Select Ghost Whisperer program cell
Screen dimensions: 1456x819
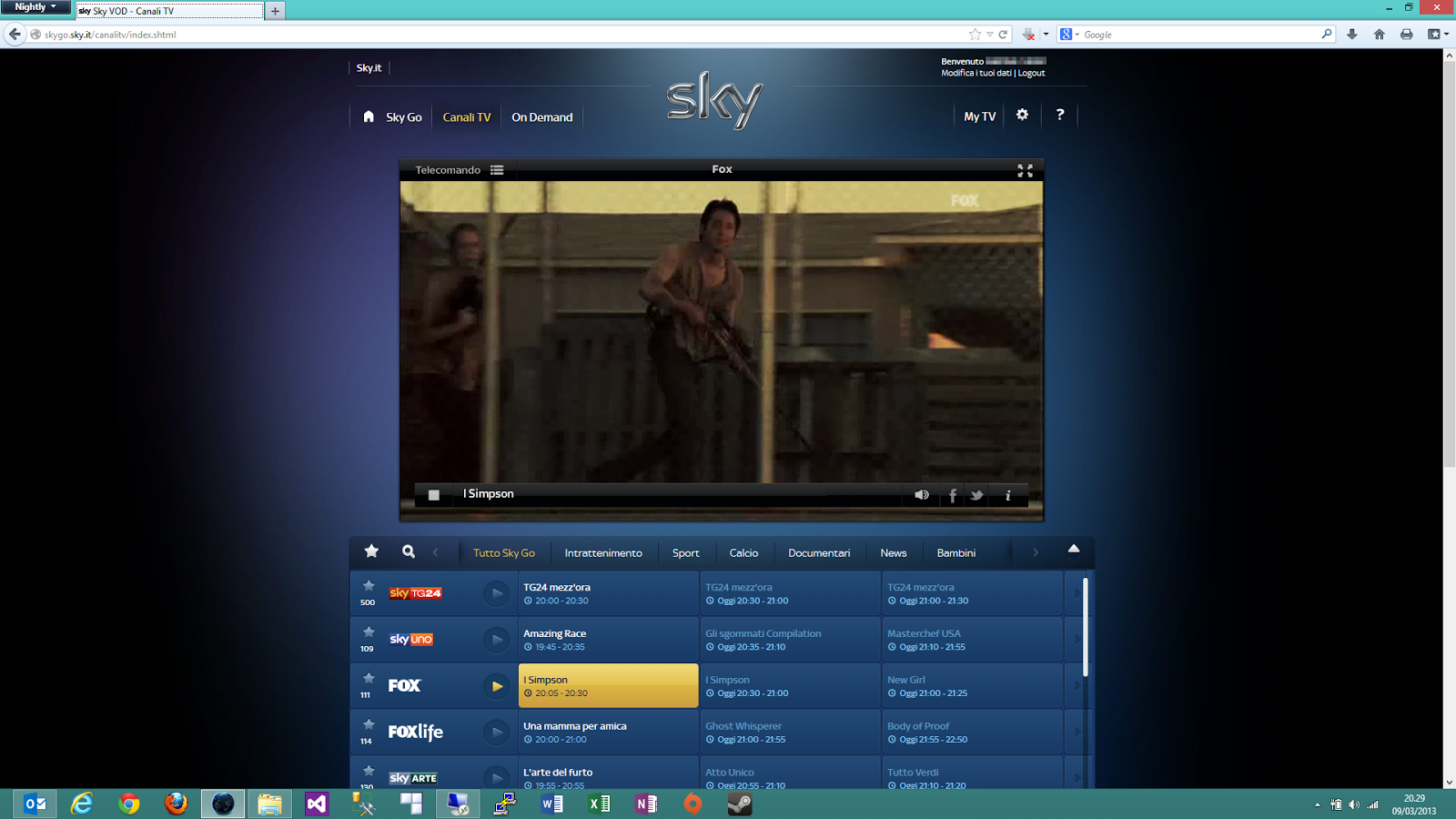(790, 733)
